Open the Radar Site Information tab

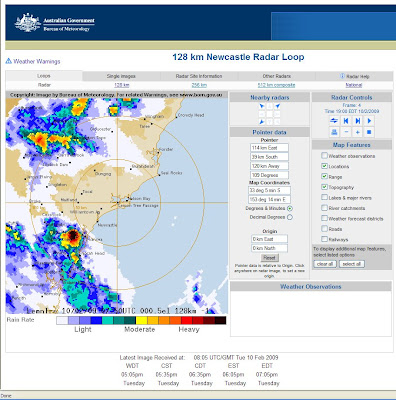tap(199, 76)
